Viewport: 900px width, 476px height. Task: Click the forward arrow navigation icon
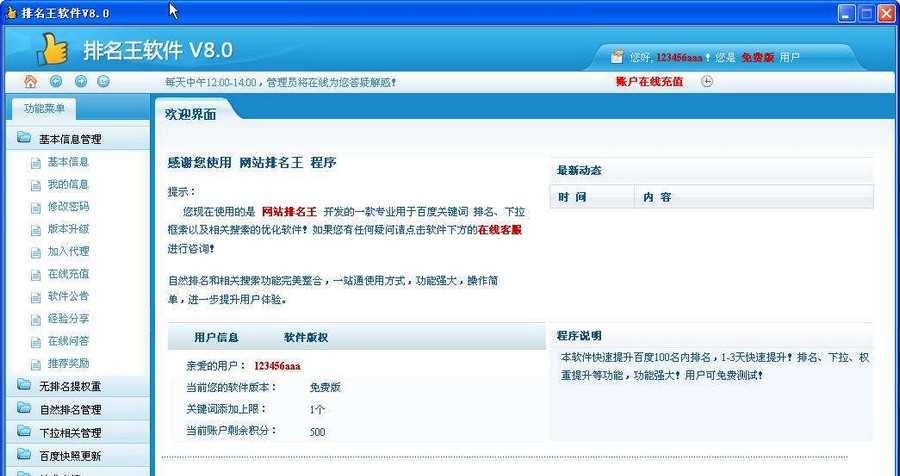coord(81,82)
